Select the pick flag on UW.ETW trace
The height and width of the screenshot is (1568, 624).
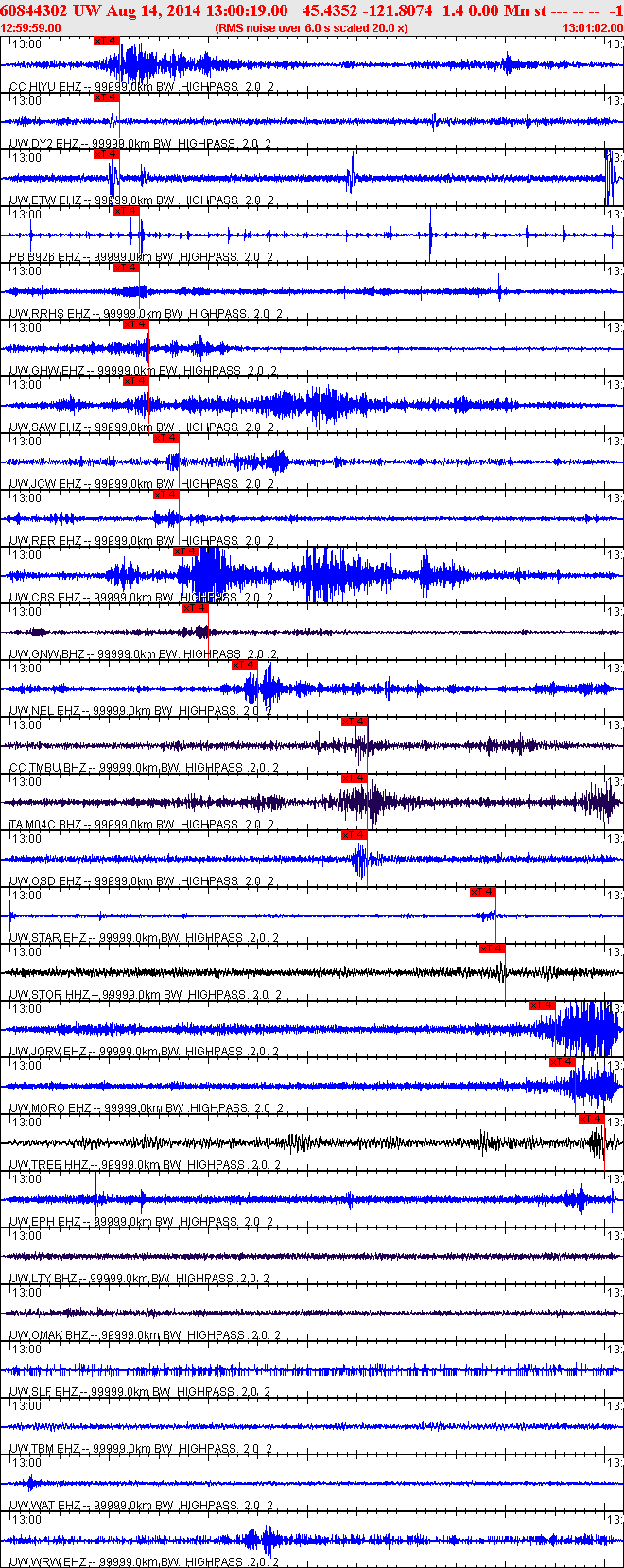107,154
